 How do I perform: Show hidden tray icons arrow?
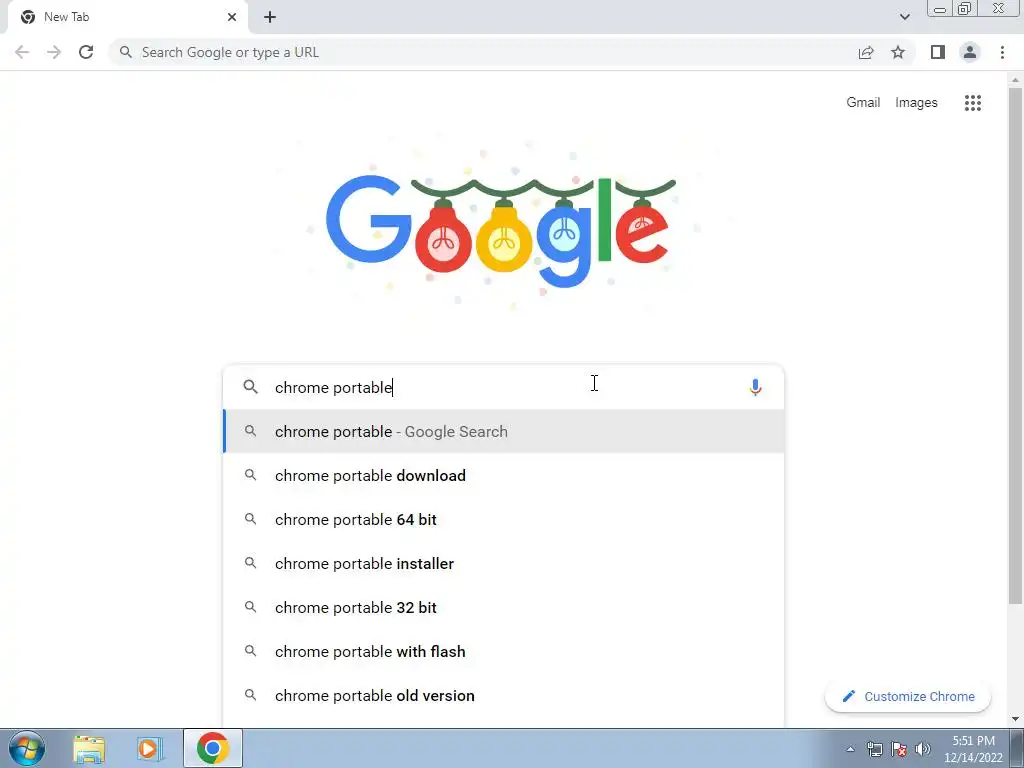pos(850,749)
